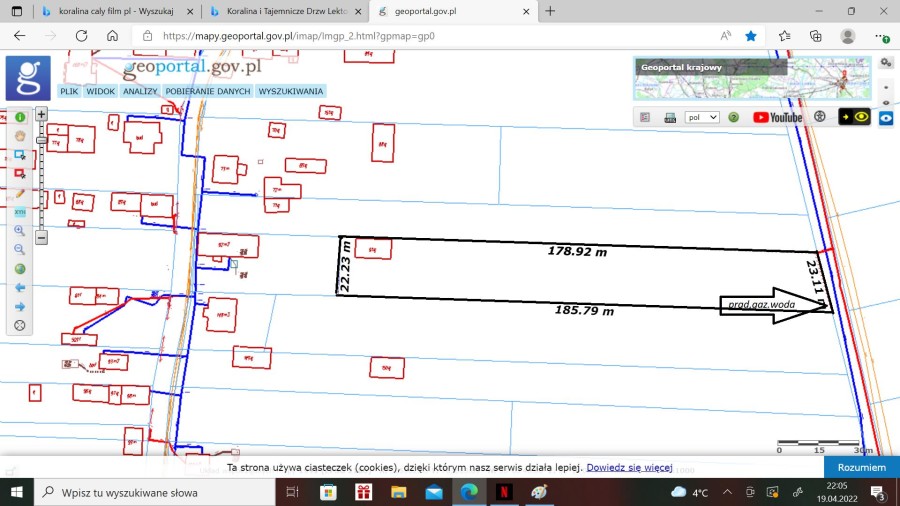
Task: Click the green info tool icon
Action: [19, 117]
